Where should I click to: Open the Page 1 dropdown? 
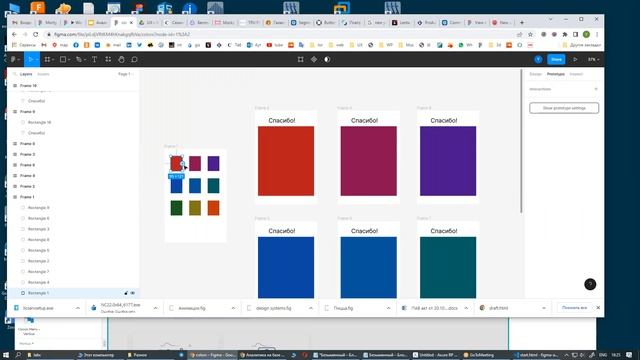coord(125,74)
